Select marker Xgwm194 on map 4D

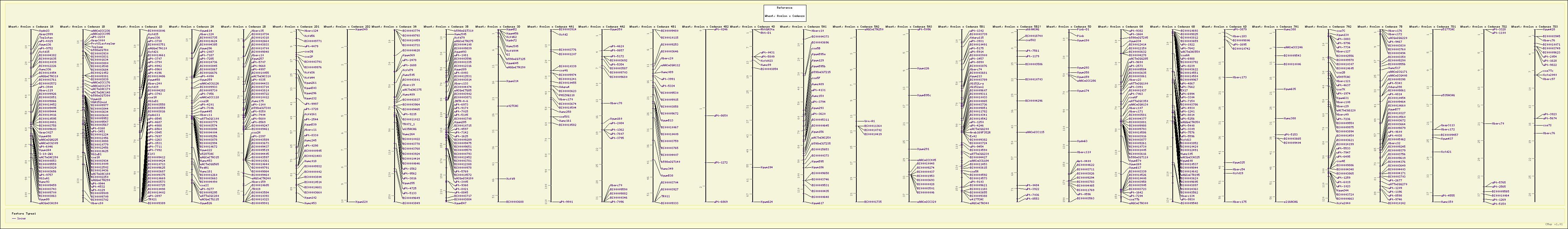(767, 168)
